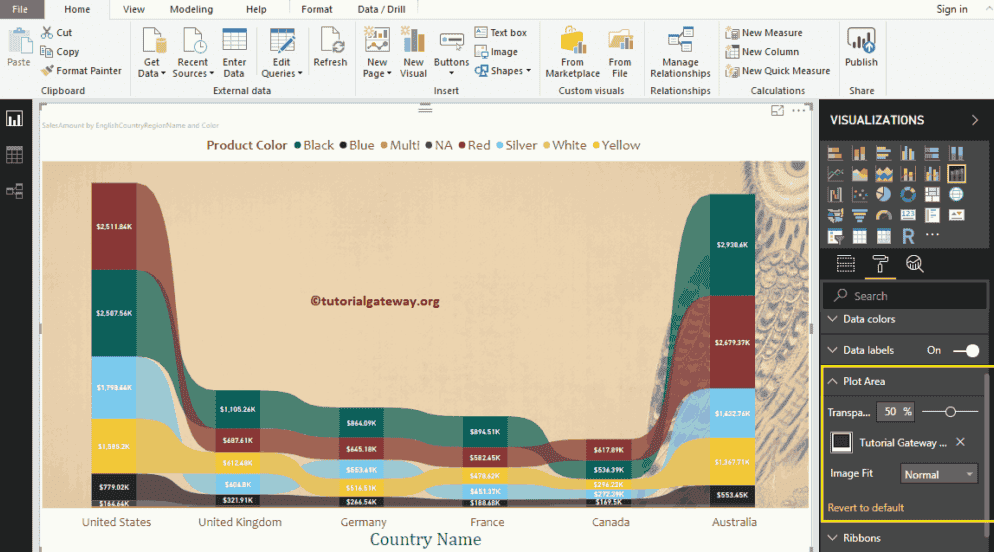The image size is (994, 552).
Task: Select the Pie chart visual
Action: [883, 195]
